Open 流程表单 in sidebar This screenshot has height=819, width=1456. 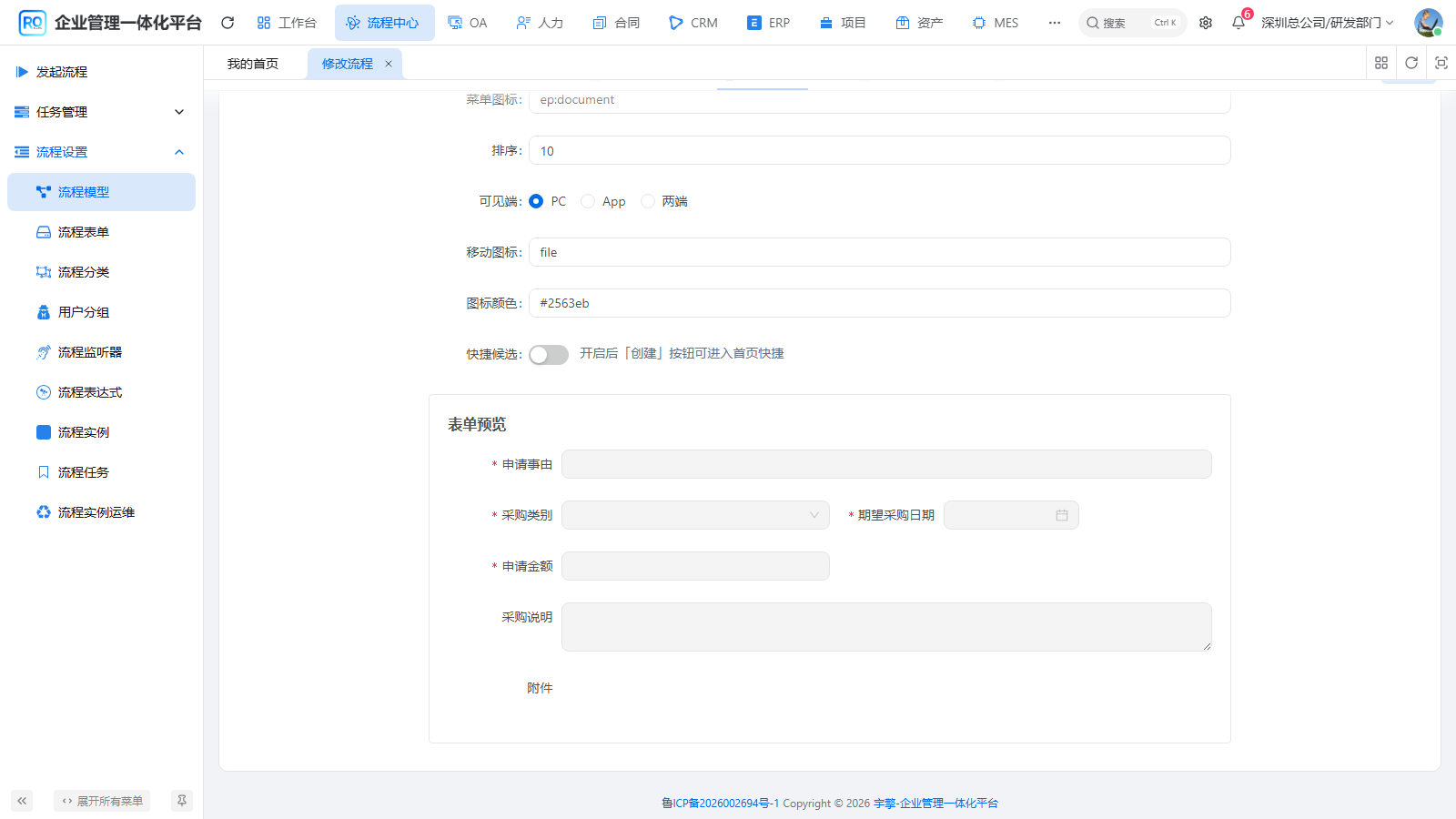[x=102, y=232]
